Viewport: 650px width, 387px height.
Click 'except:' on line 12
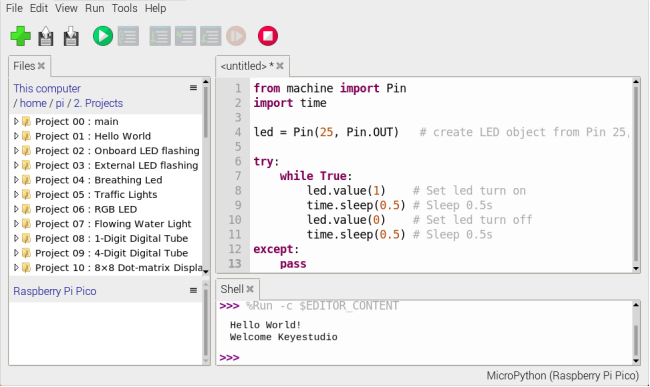[x=276, y=249]
